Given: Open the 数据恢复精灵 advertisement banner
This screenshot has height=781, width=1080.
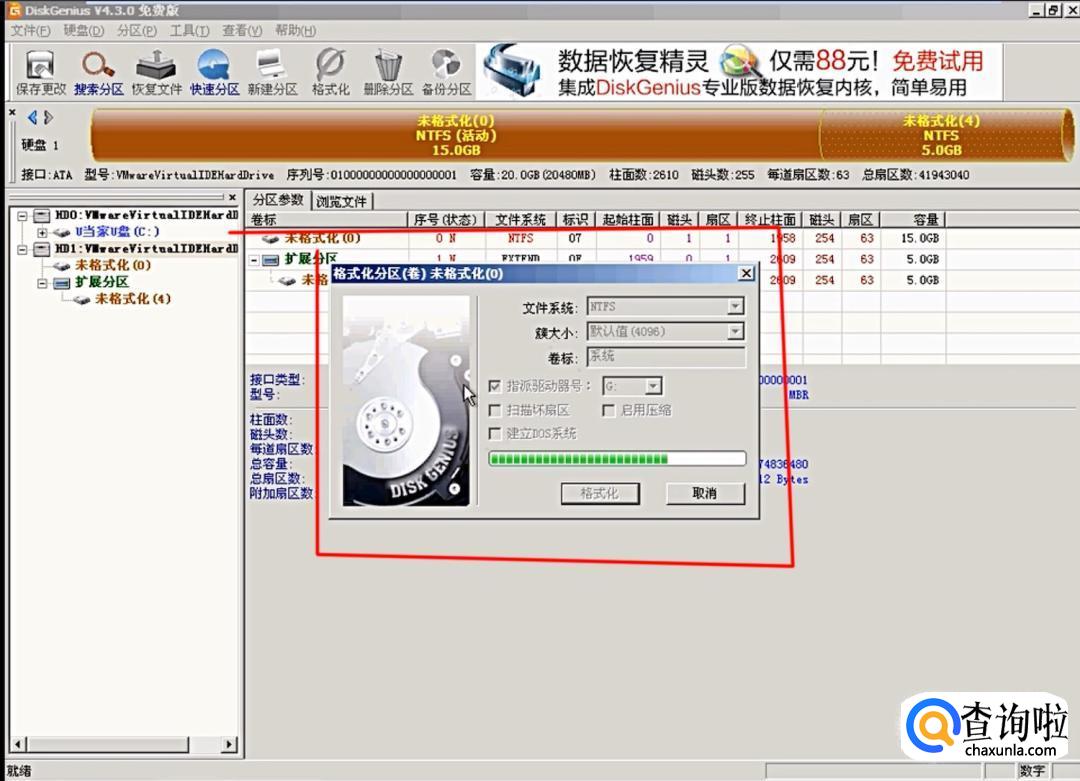Looking at the screenshot, I should pyautogui.click(x=739, y=72).
